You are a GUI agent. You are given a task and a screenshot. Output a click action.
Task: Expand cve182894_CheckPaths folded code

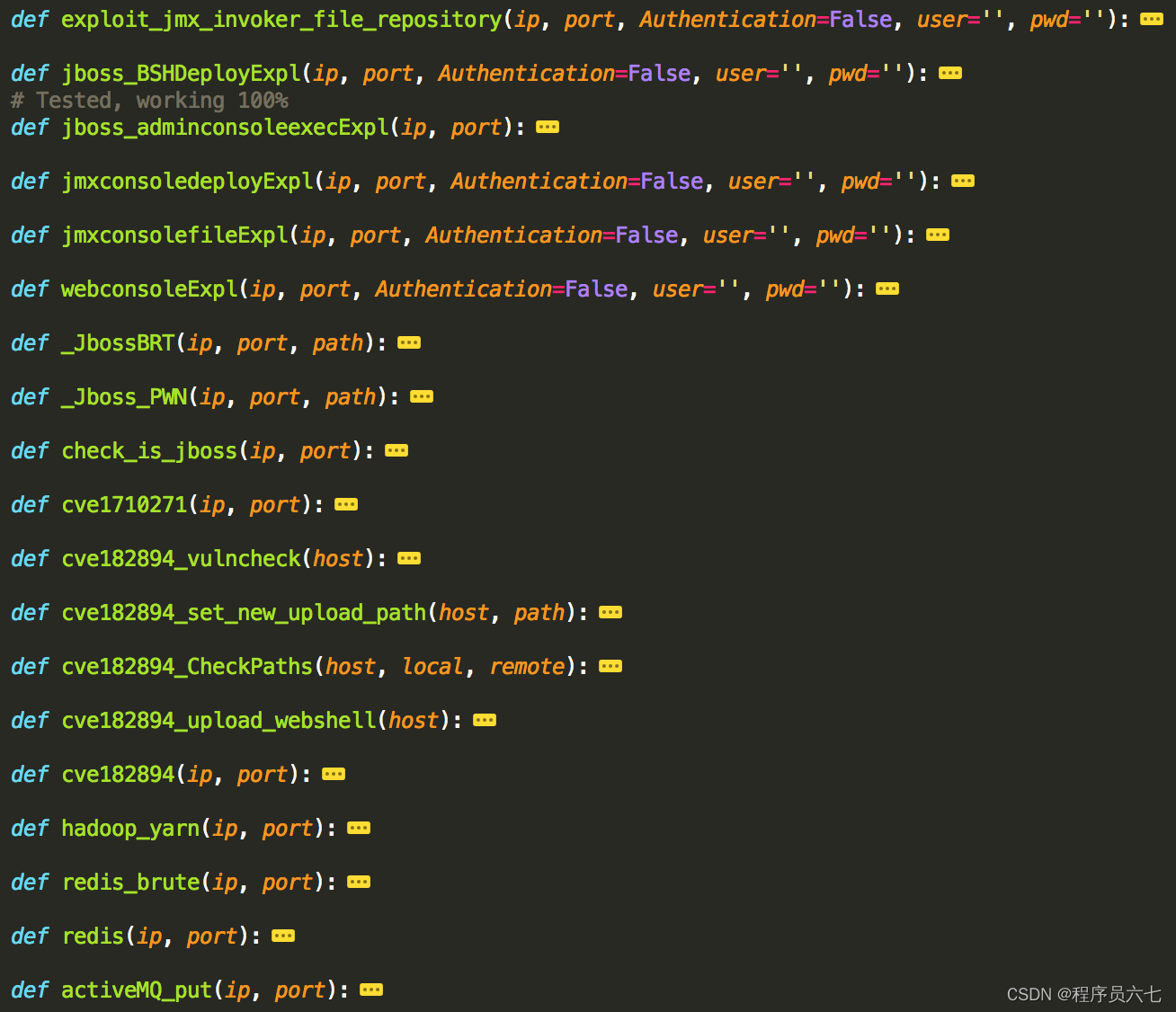pyautogui.click(x=610, y=666)
